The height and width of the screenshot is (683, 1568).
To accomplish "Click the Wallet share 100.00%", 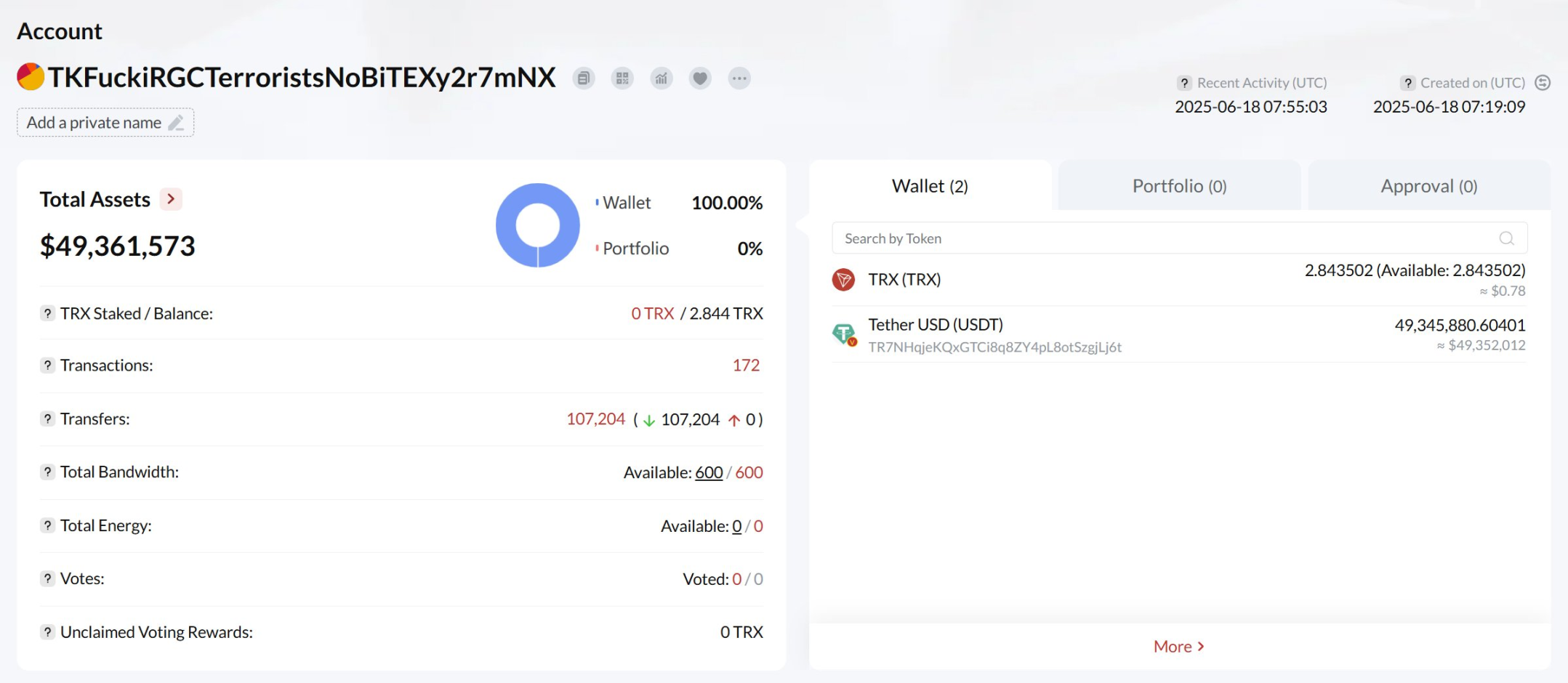I will [727, 203].
